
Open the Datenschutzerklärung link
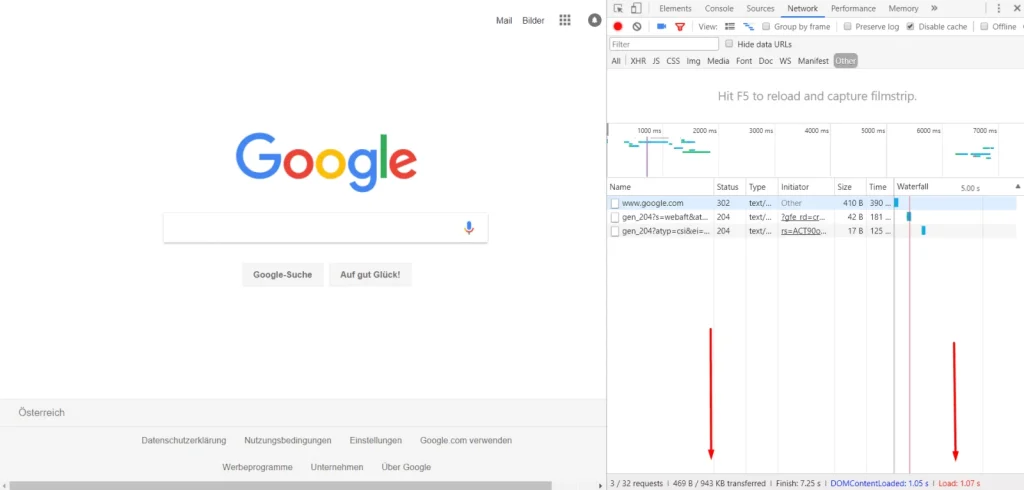pos(184,440)
